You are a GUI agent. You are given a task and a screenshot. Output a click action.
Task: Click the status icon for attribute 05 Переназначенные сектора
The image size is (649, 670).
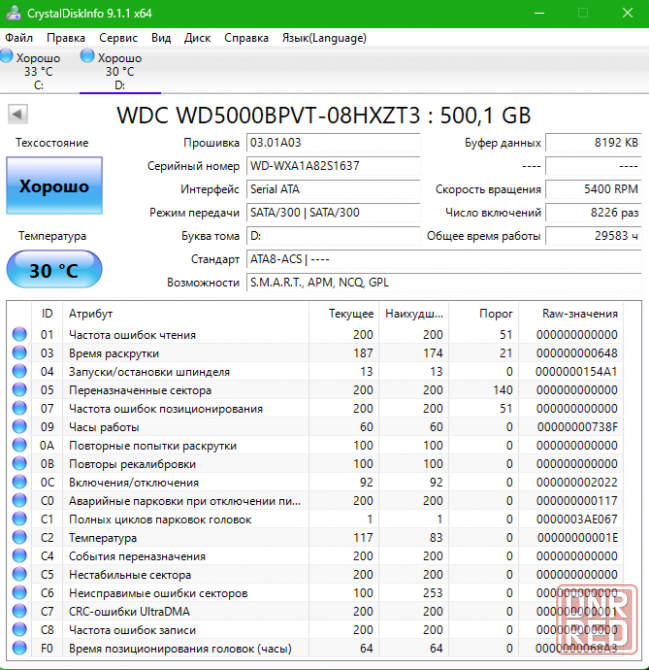coord(19,390)
